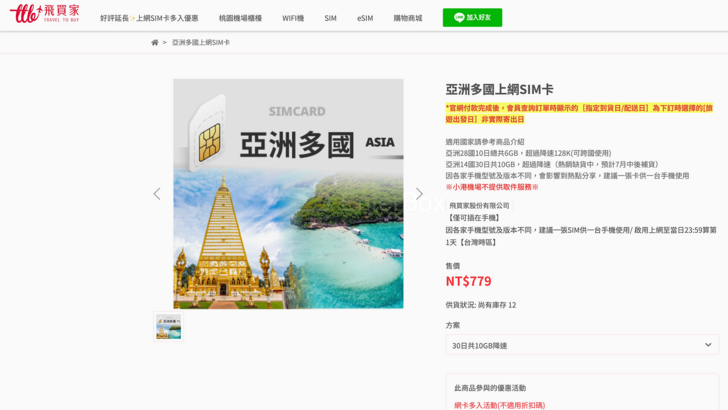Expand the 方案 plan dropdown
The height and width of the screenshot is (410, 728).
click(582, 345)
